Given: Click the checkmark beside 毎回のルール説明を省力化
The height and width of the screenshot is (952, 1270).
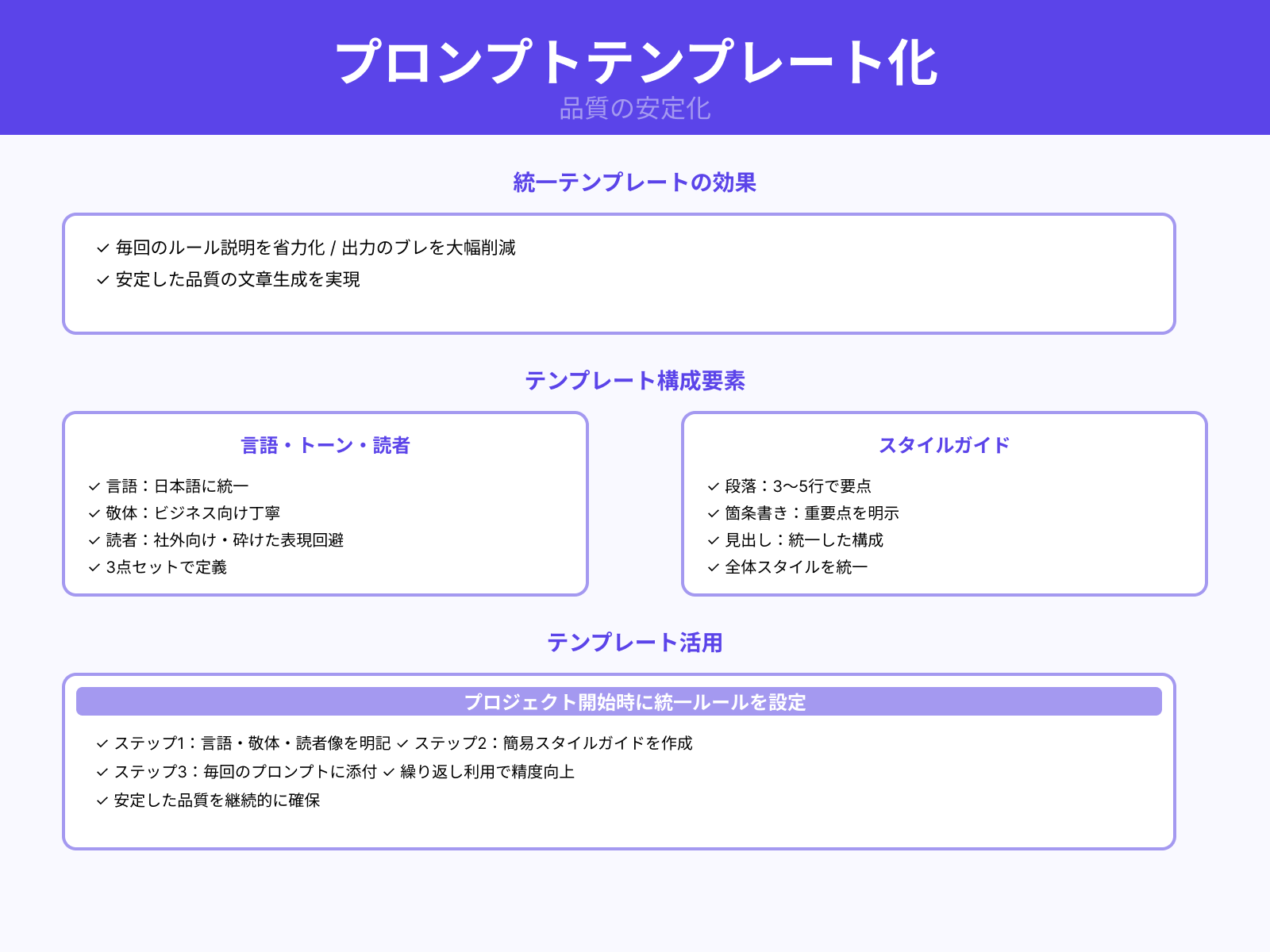Looking at the screenshot, I should pos(102,248).
